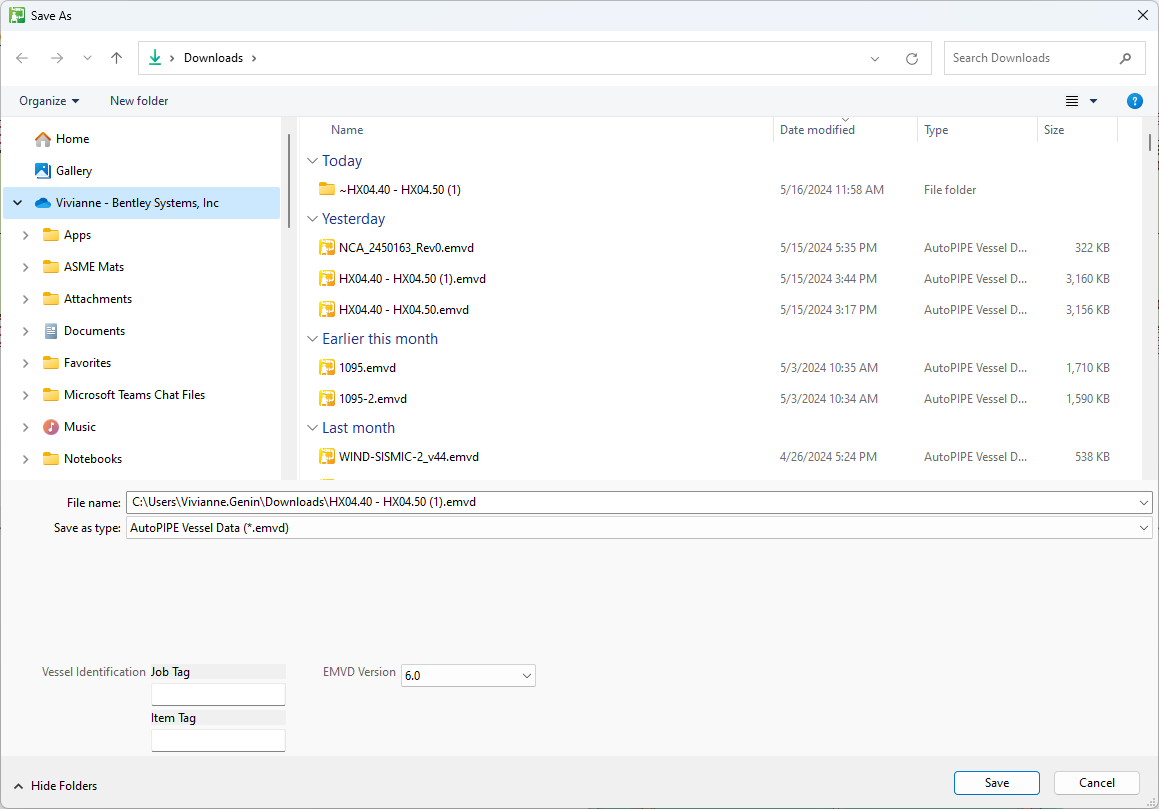Collapse the Last month group
Screen dimensions: 1159x809
tap(313, 427)
